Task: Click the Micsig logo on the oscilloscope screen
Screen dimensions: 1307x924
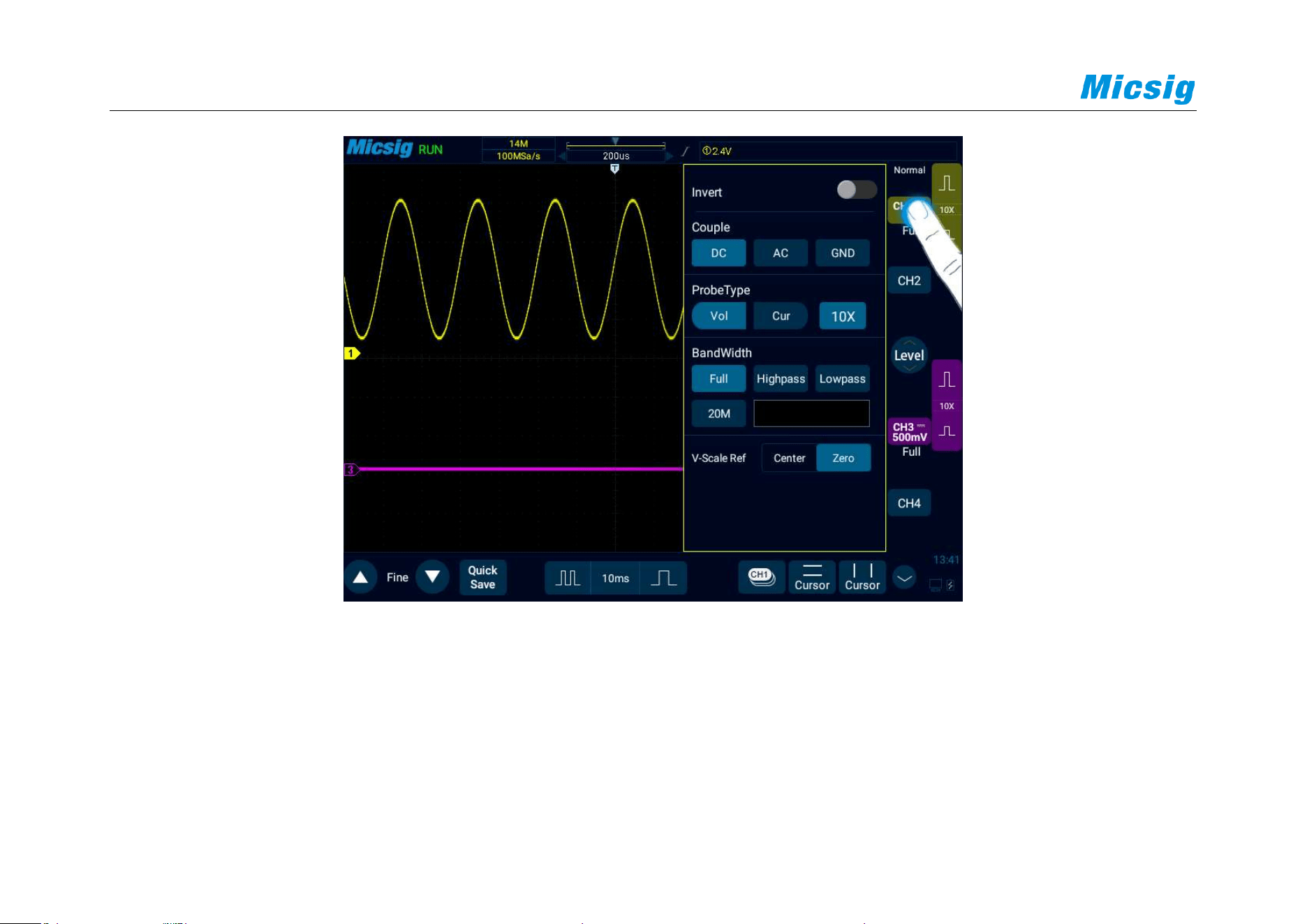Action: point(380,148)
